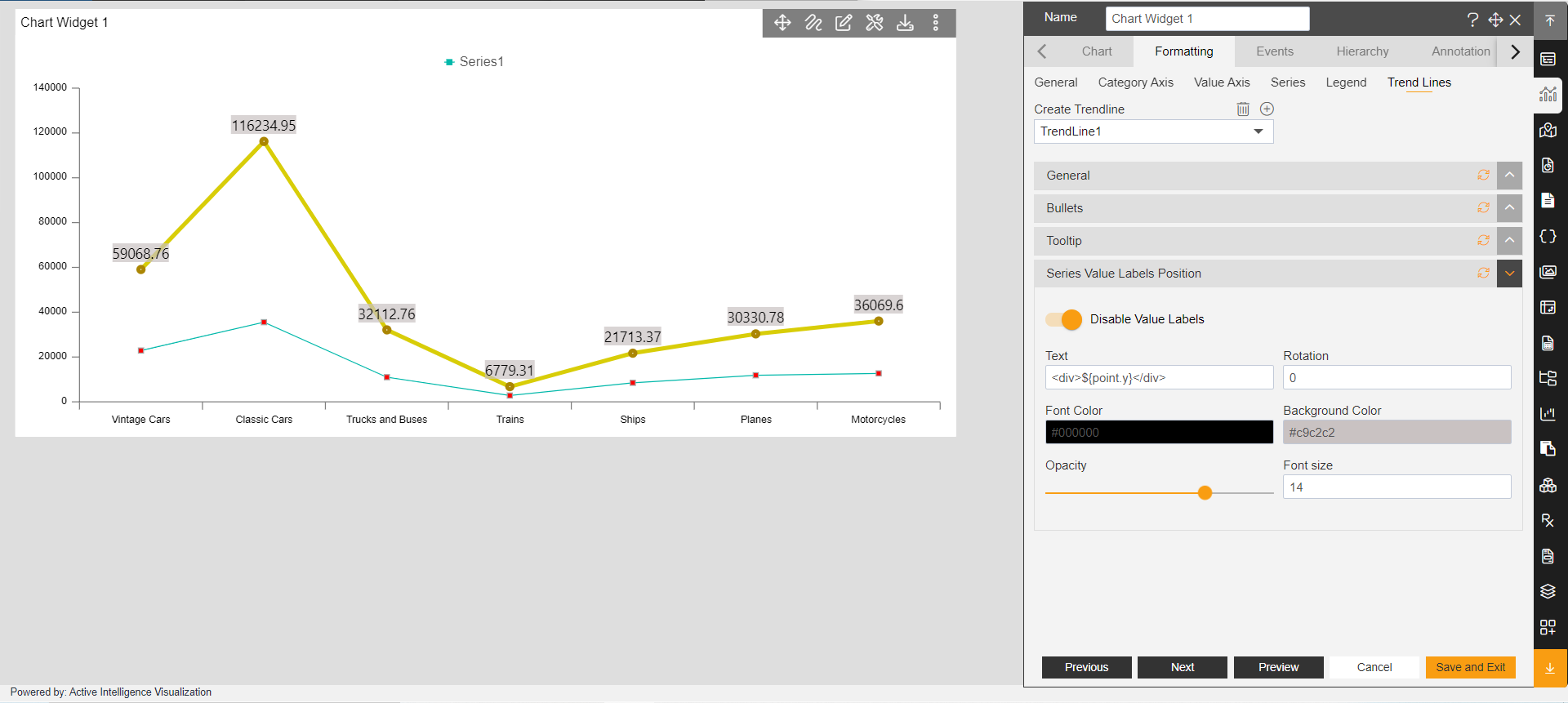Click the download icon in chart toolbar
This screenshot has width=1568, height=703.
point(905,23)
